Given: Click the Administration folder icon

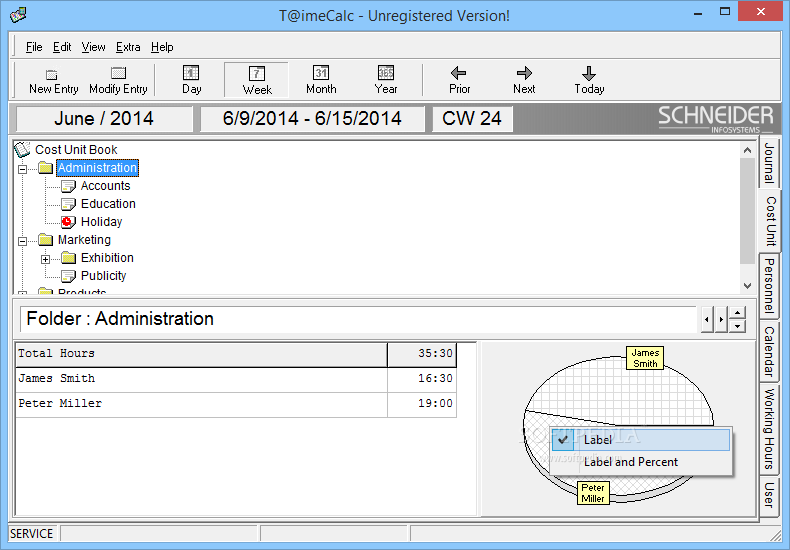Looking at the screenshot, I should pyautogui.click(x=46, y=168).
